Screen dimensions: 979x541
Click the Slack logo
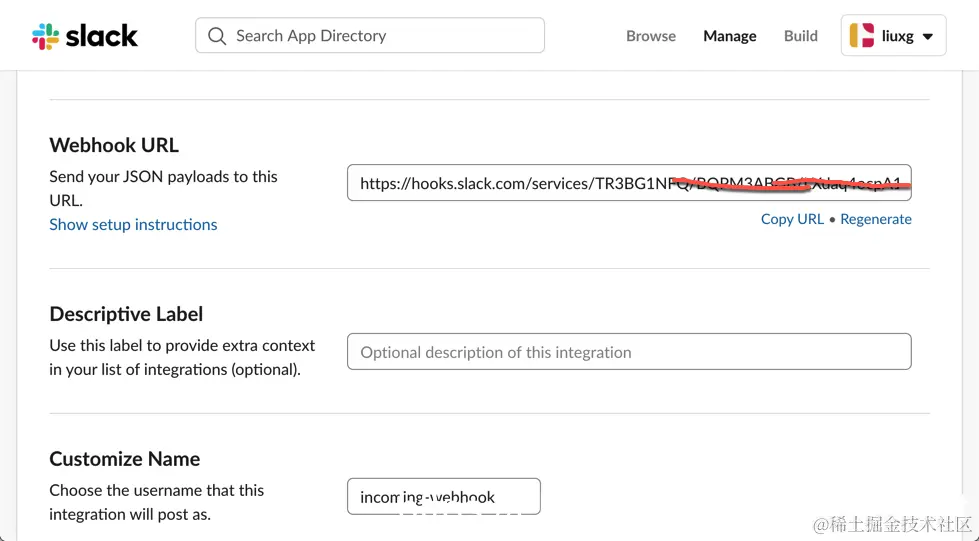tap(85, 36)
